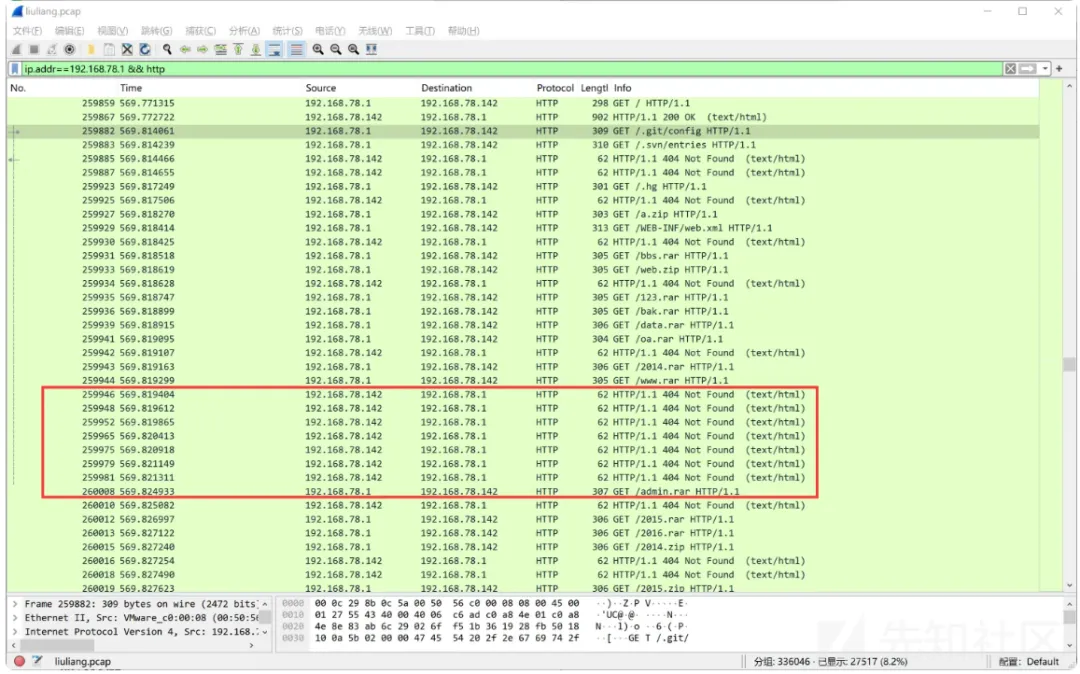The image size is (1080, 674).
Task: Click the go to first packet icon
Action: tap(238, 49)
